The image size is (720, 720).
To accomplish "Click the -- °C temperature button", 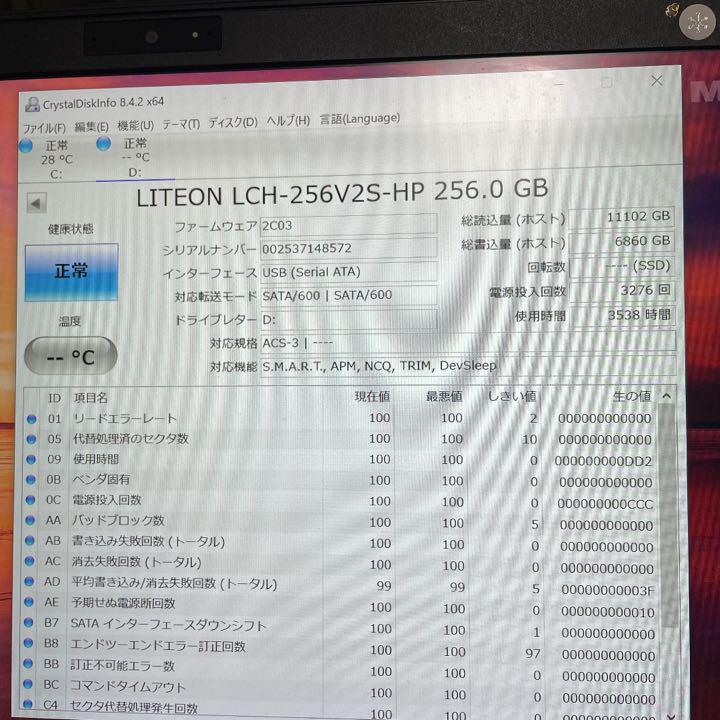I will (x=71, y=356).
